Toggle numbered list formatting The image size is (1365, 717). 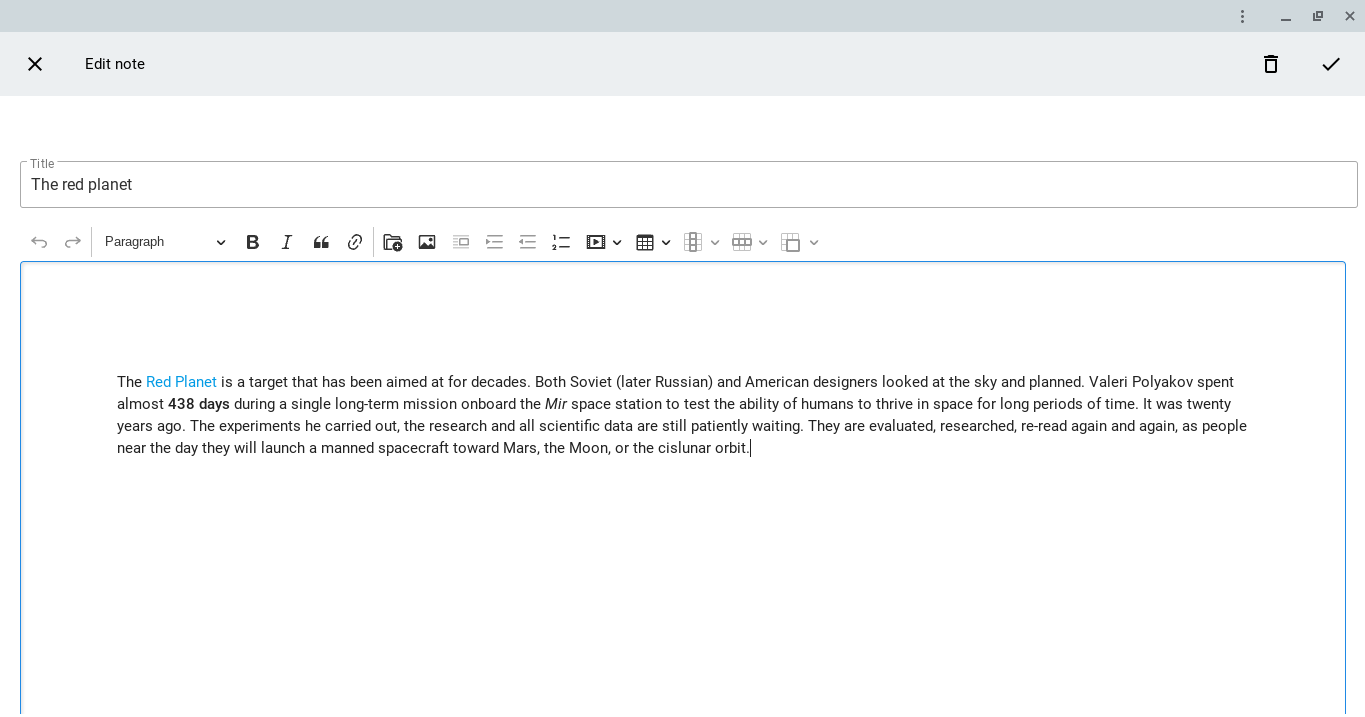[561, 242]
